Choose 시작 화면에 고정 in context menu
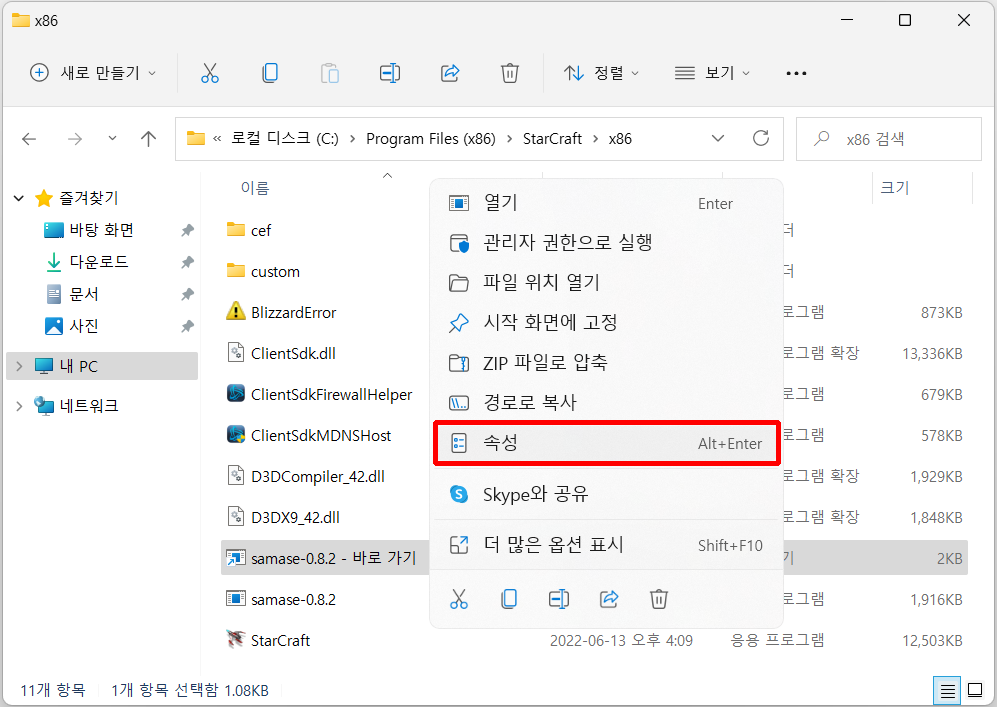 coord(607,322)
